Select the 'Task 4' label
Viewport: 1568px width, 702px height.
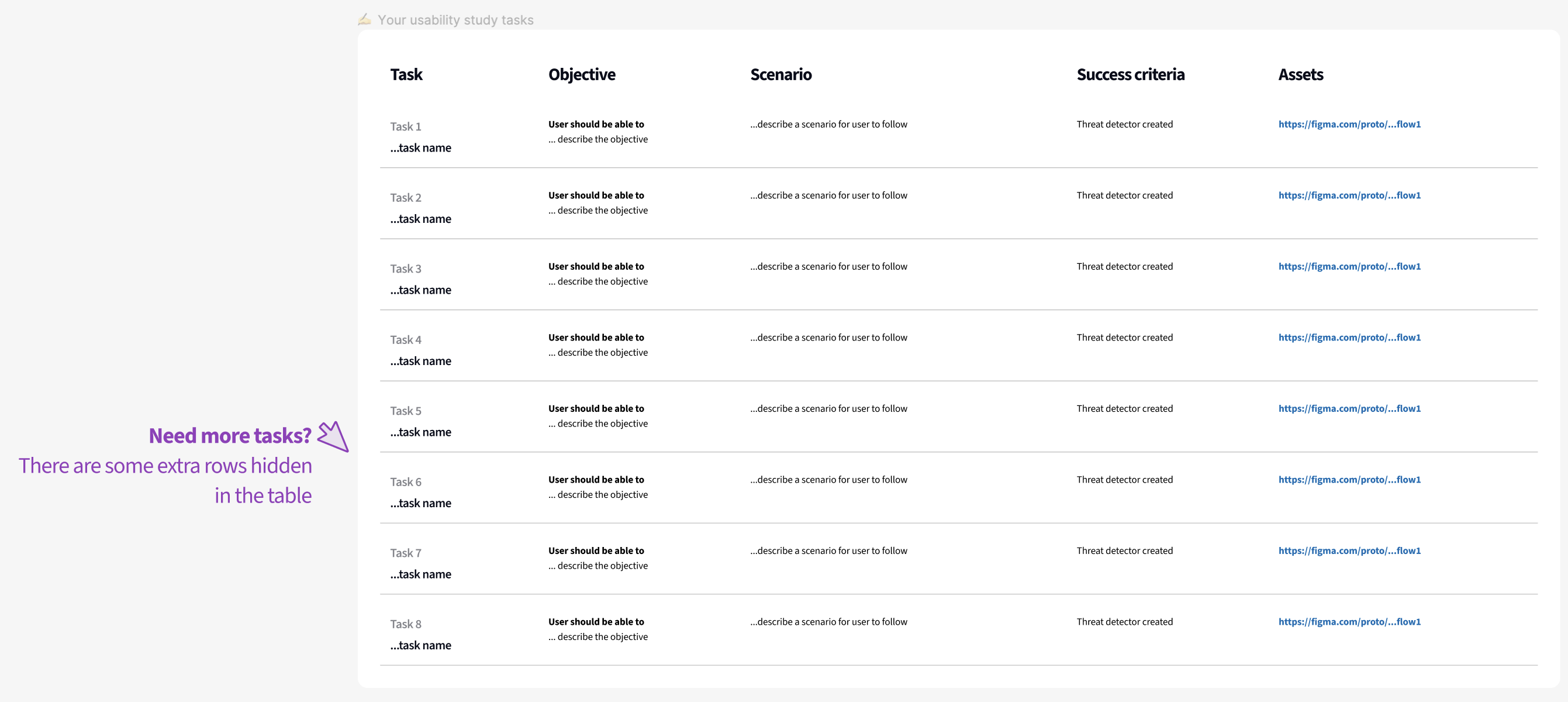point(405,340)
